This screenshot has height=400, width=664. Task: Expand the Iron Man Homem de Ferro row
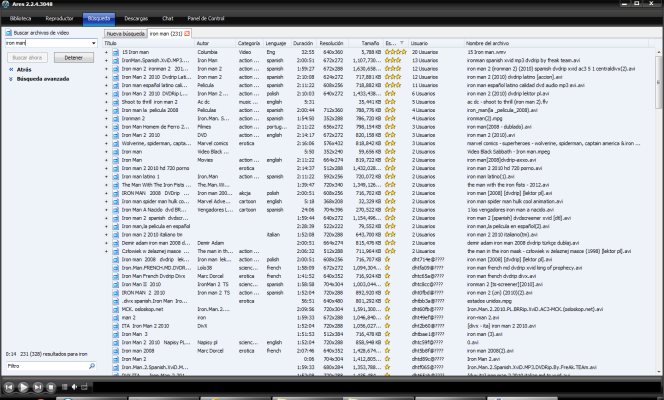(x=107, y=127)
